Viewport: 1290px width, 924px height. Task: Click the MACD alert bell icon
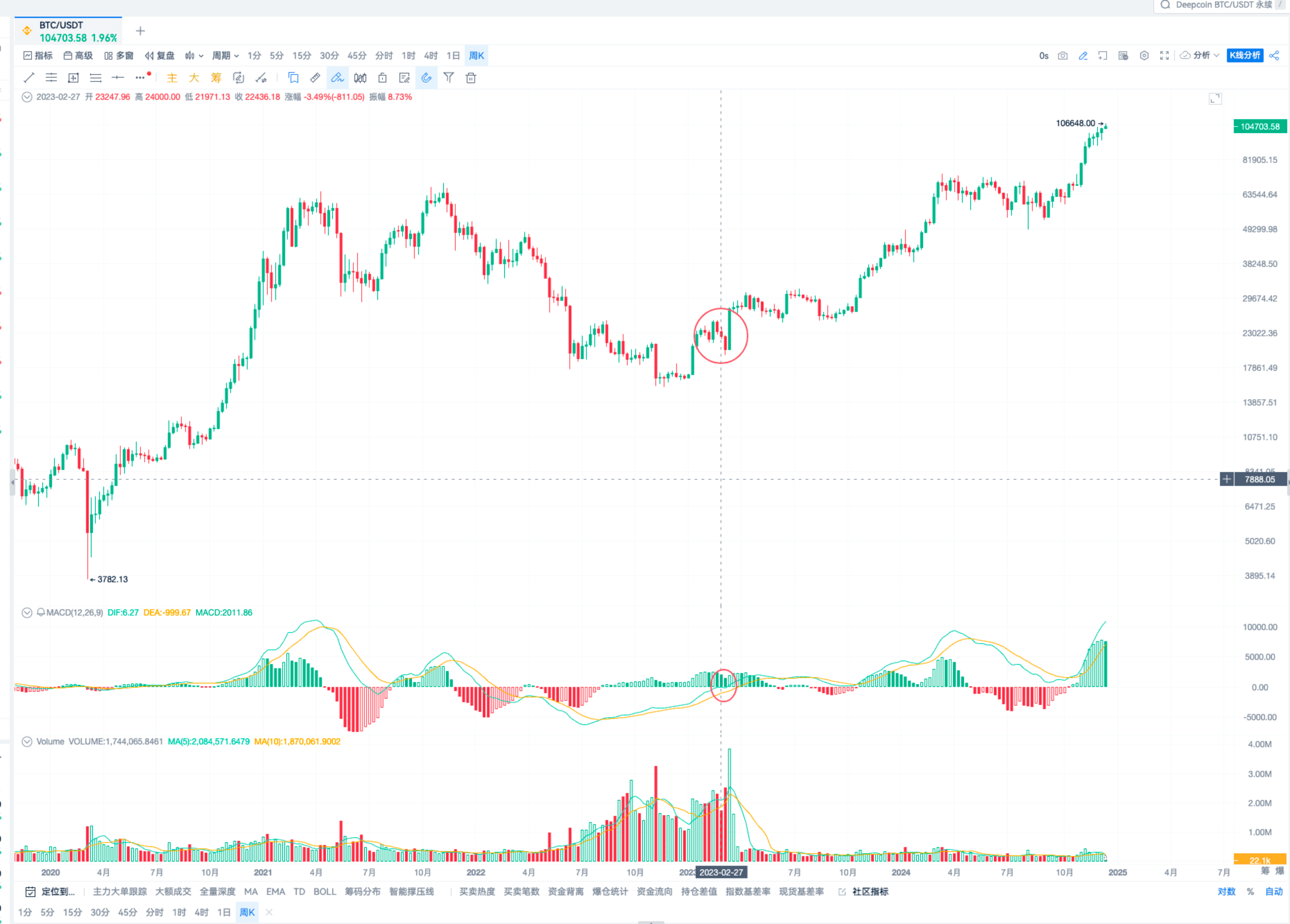(40, 612)
